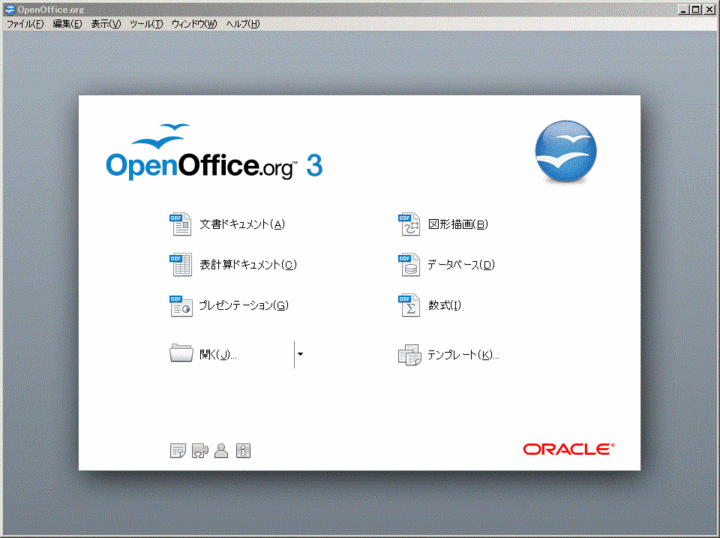
Task: Create new プレゼンテーション(G)
Action: [x=244, y=306]
